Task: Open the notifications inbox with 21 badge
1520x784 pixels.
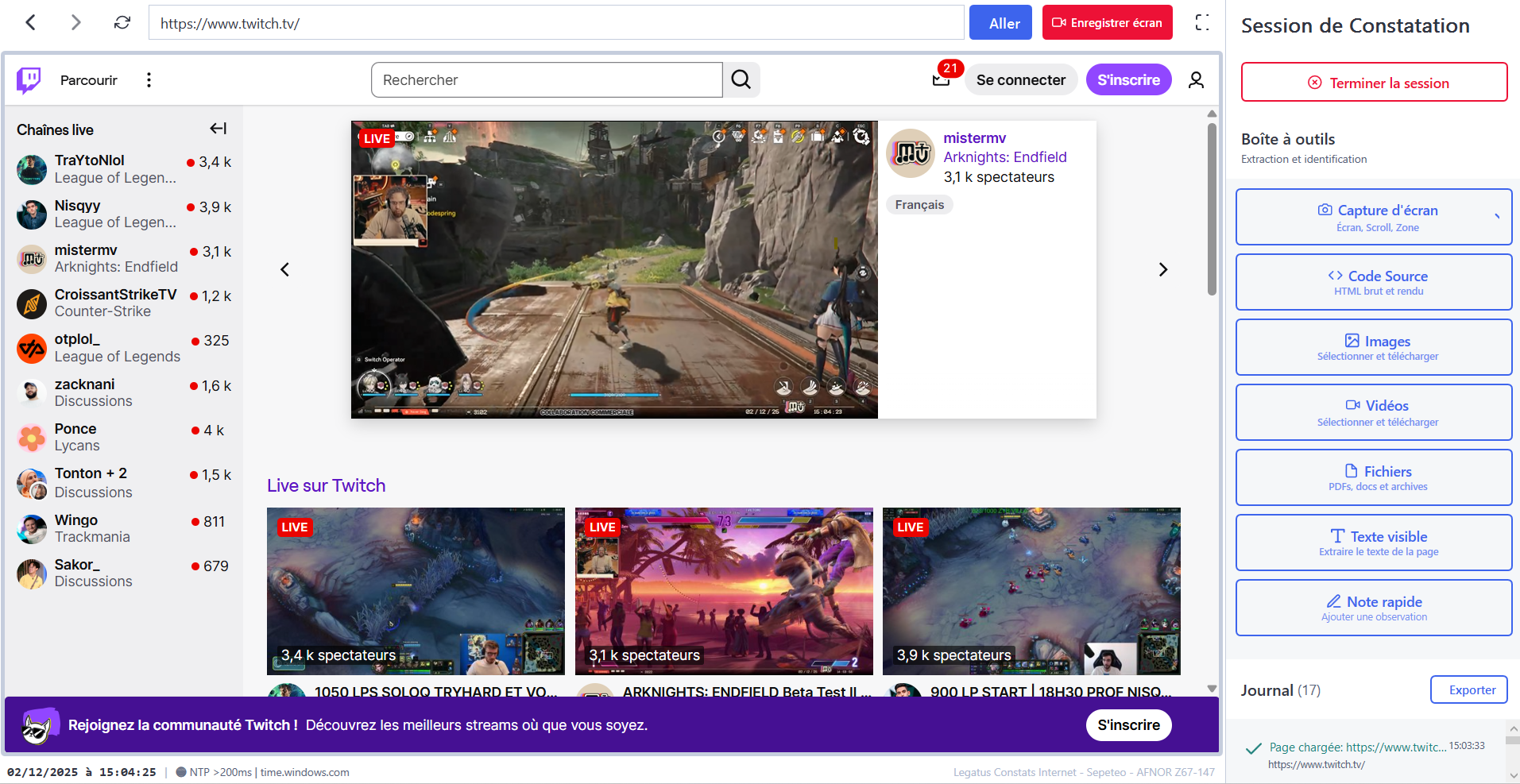Action: 942,79
